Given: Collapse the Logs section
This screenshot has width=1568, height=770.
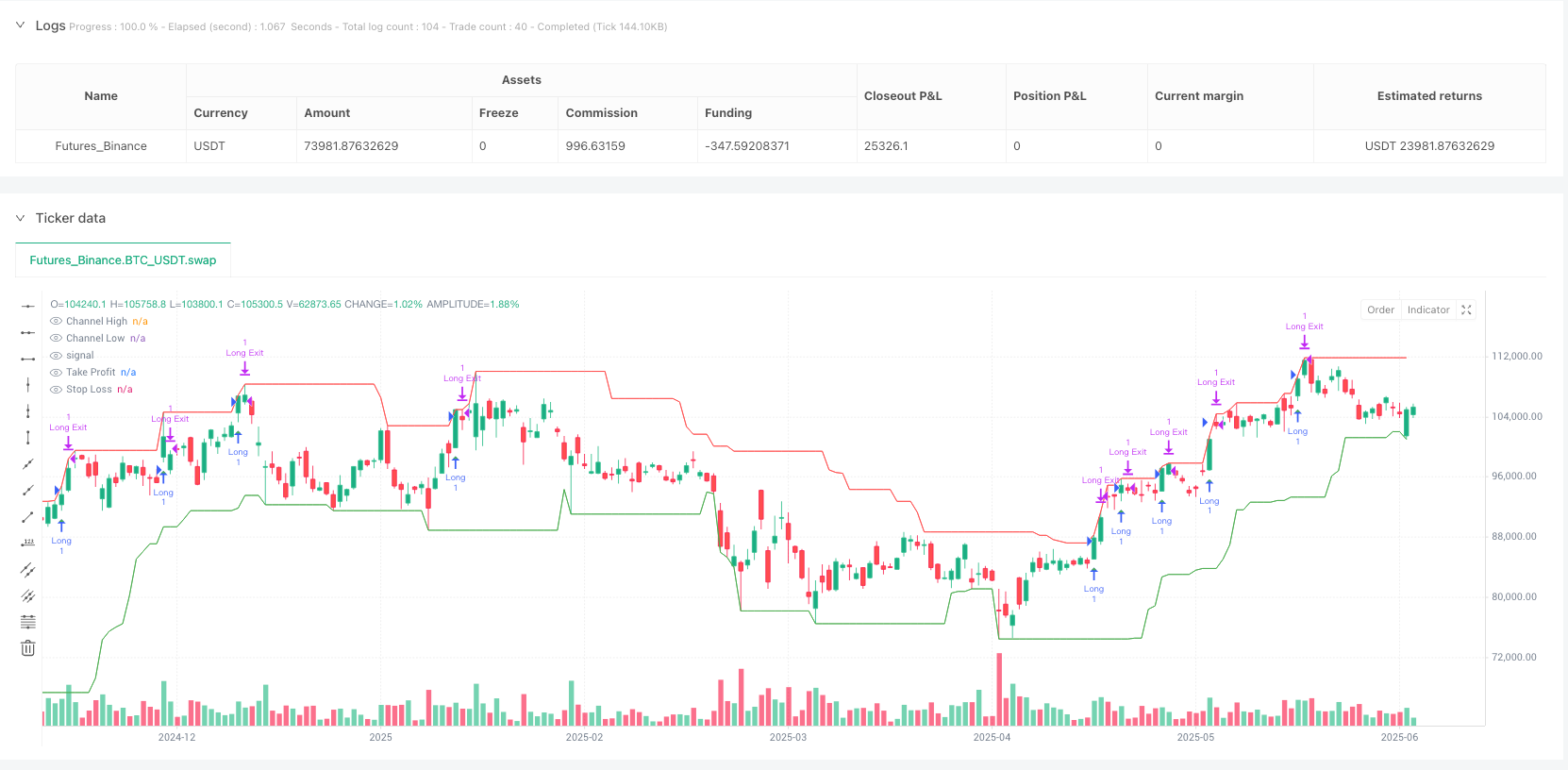Looking at the screenshot, I should pos(20,25).
